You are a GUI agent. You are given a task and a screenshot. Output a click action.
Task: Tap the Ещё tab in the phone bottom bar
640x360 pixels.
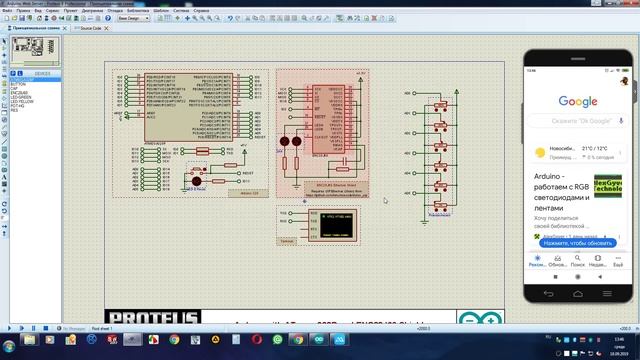[618, 261]
